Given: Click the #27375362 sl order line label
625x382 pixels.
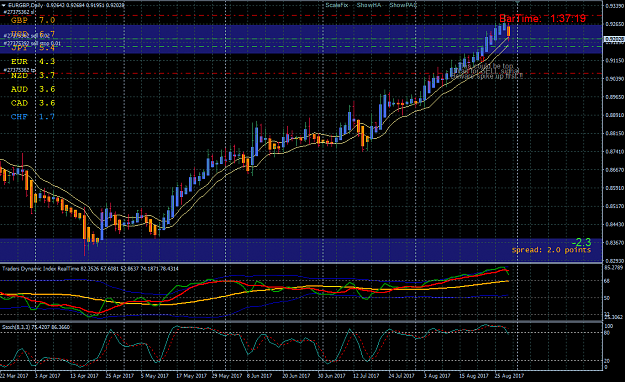Looking at the screenshot, I should pyautogui.click(x=19, y=12).
